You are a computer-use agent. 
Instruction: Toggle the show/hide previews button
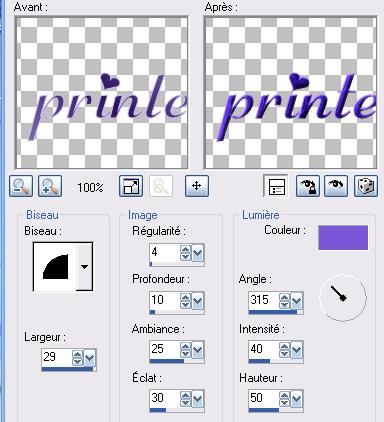[275, 186]
